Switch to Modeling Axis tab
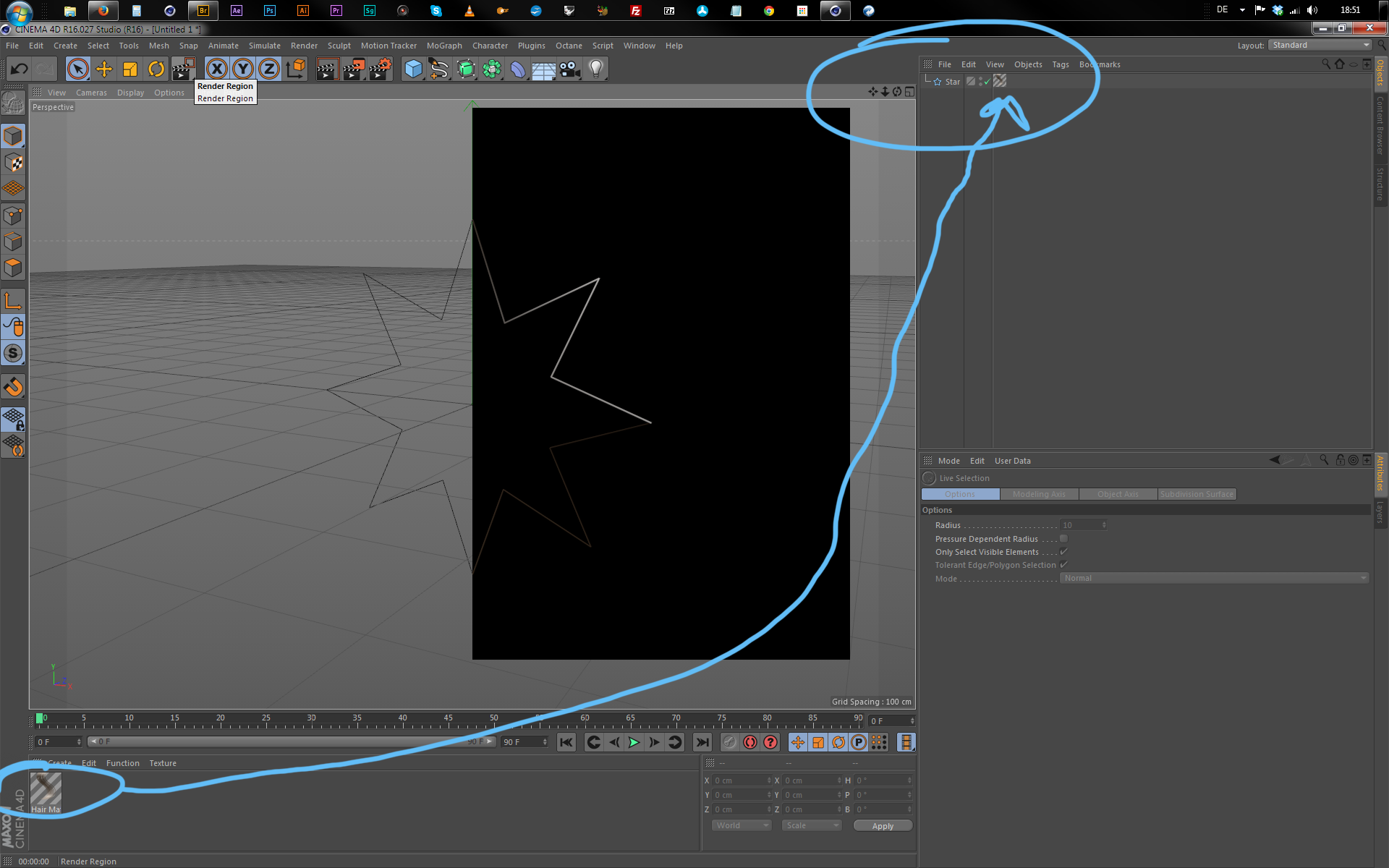This screenshot has width=1389, height=868. point(1039,494)
